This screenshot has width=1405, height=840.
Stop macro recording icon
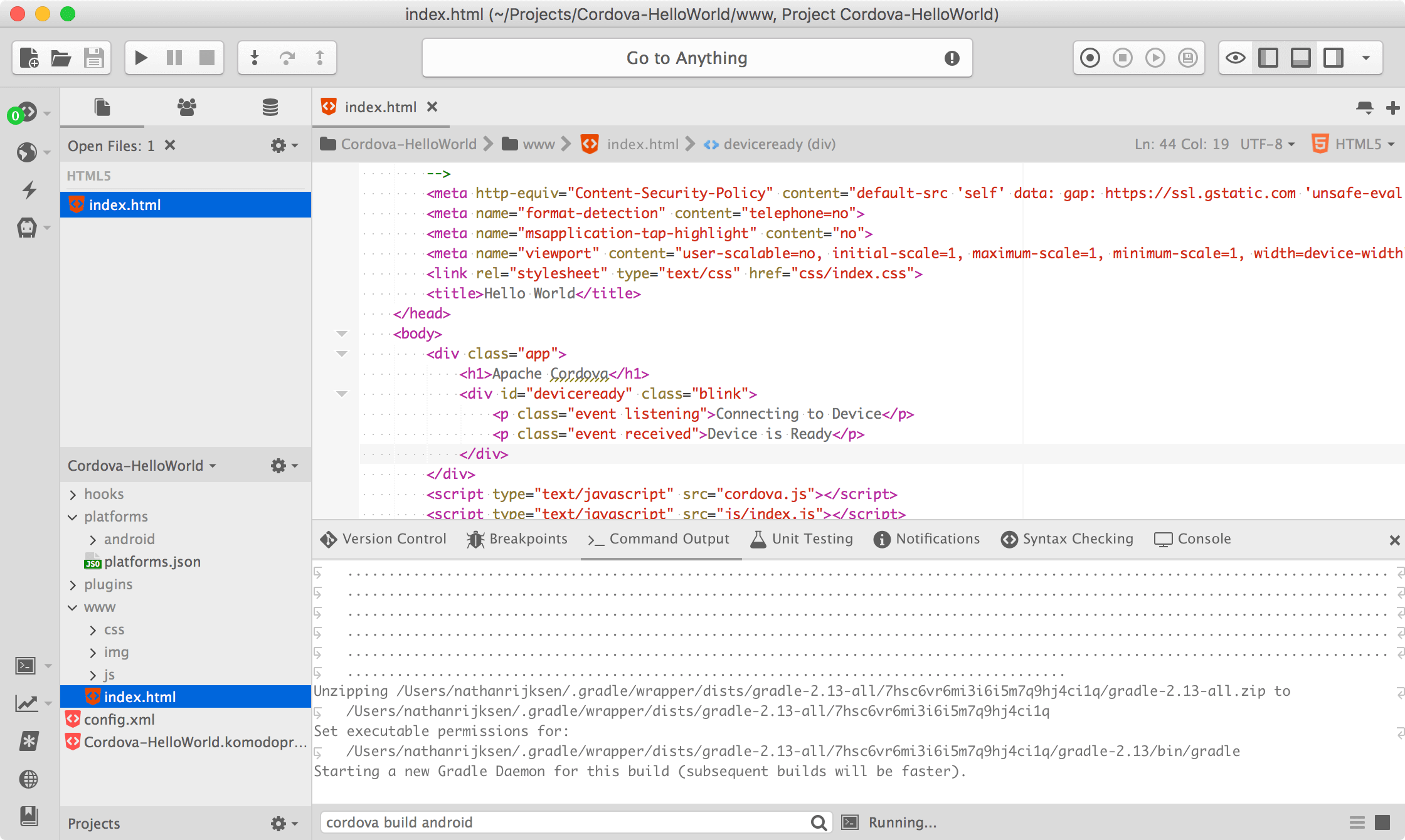tap(1123, 58)
